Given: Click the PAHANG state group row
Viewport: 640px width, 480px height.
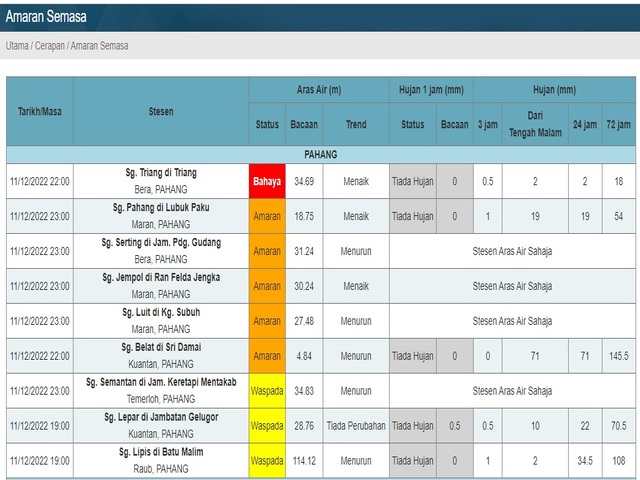Looking at the screenshot, I should click(x=320, y=155).
